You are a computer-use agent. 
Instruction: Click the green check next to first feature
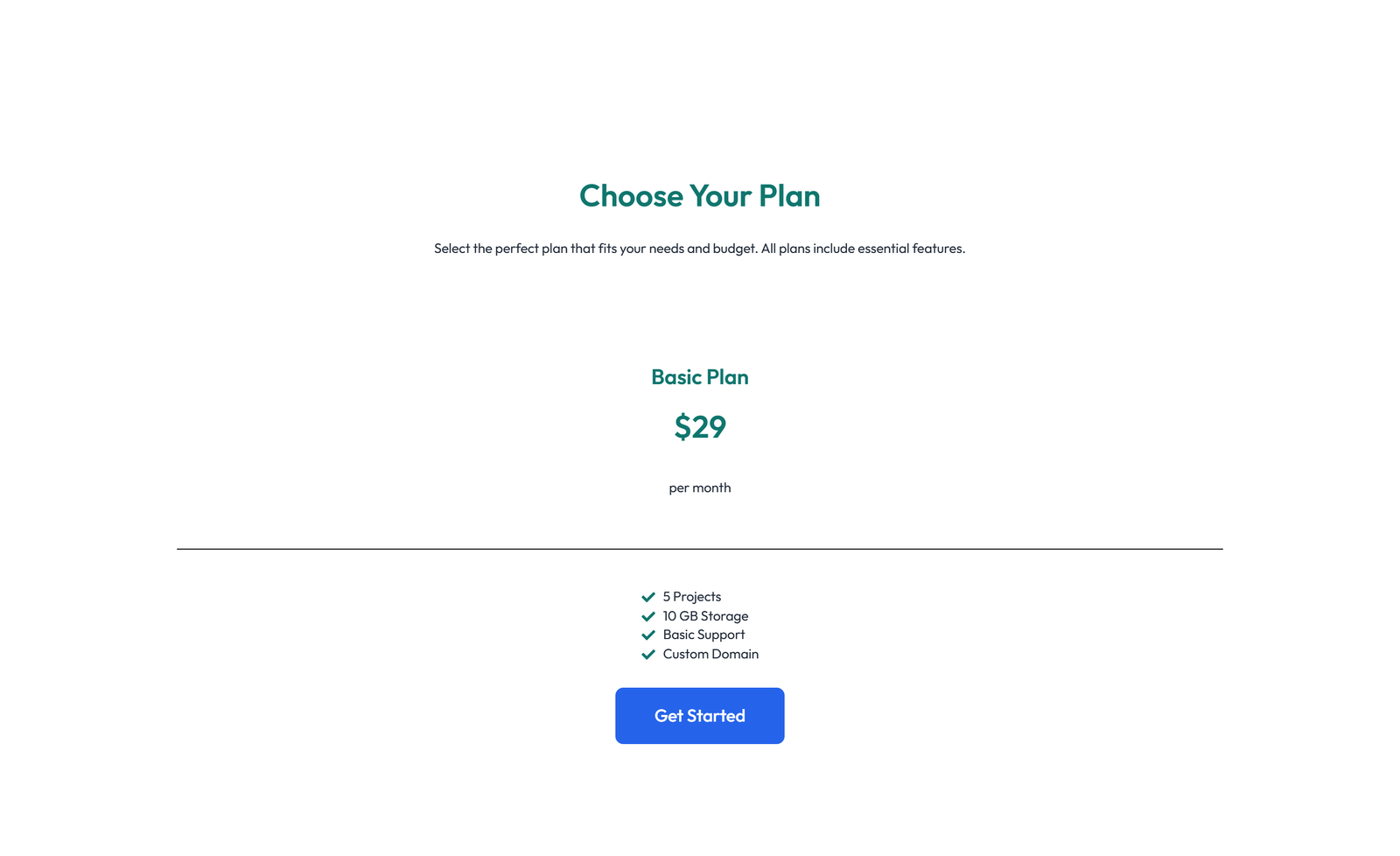(x=648, y=596)
